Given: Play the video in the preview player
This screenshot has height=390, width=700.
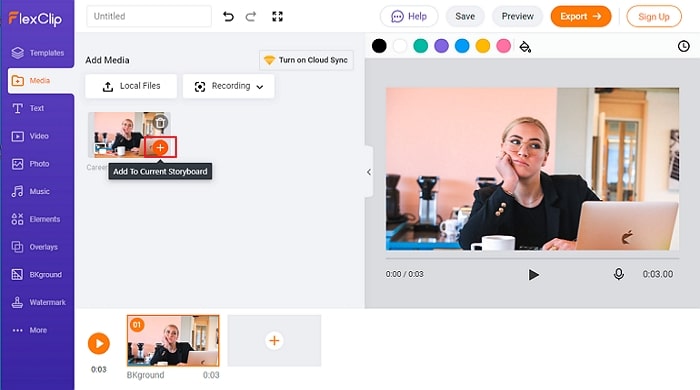Looking at the screenshot, I should coord(533,274).
